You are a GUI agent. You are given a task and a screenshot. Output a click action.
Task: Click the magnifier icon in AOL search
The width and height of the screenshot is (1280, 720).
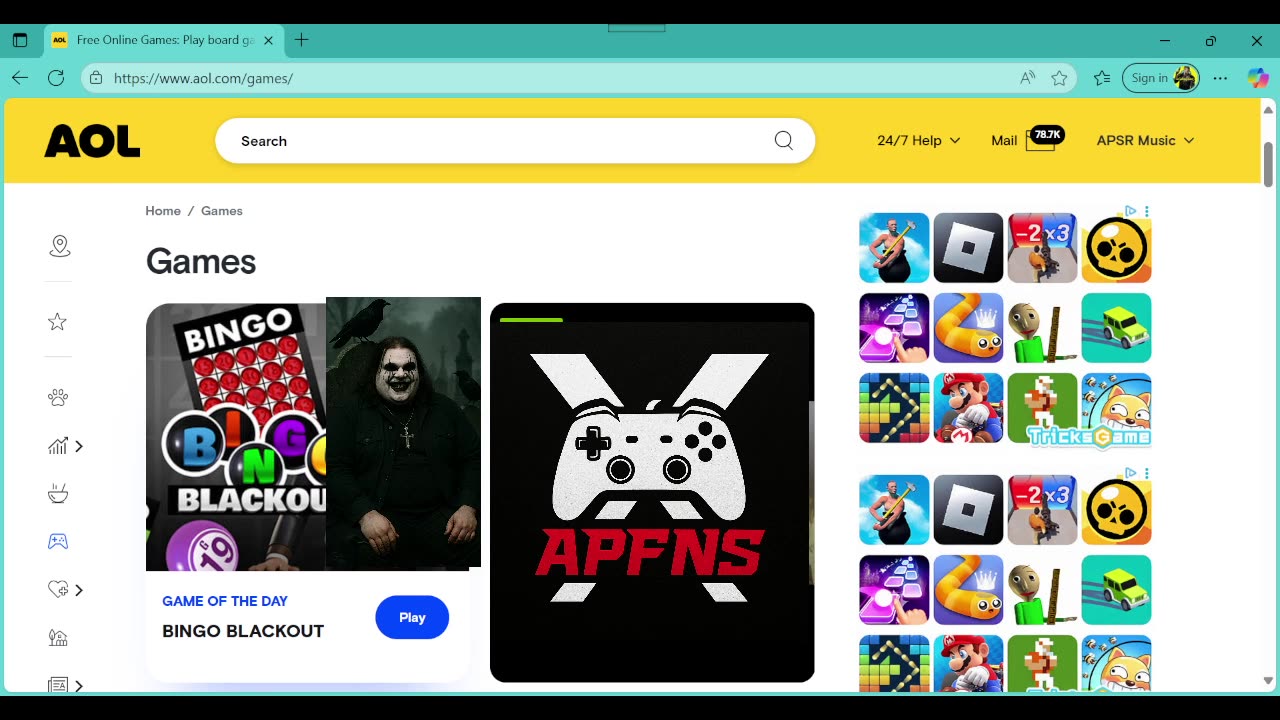784,141
